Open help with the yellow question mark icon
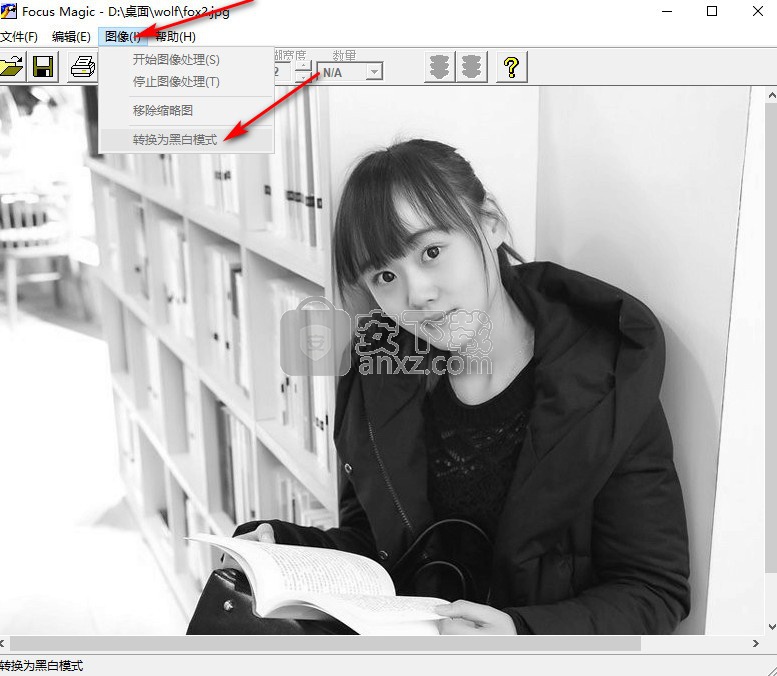 tap(511, 67)
